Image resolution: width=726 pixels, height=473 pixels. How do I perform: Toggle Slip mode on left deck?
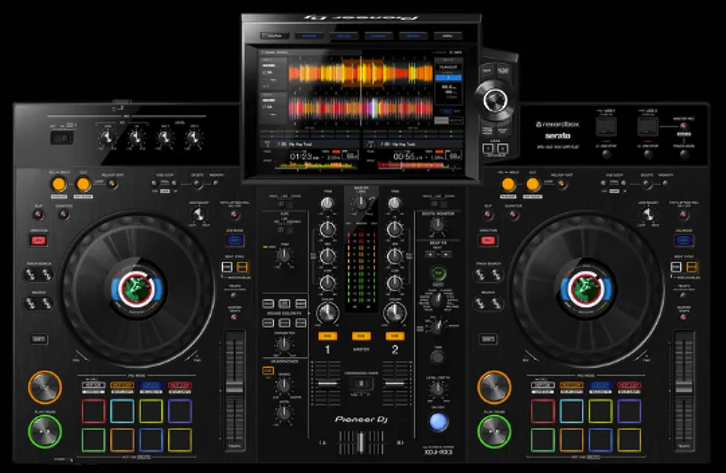coord(38,215)
